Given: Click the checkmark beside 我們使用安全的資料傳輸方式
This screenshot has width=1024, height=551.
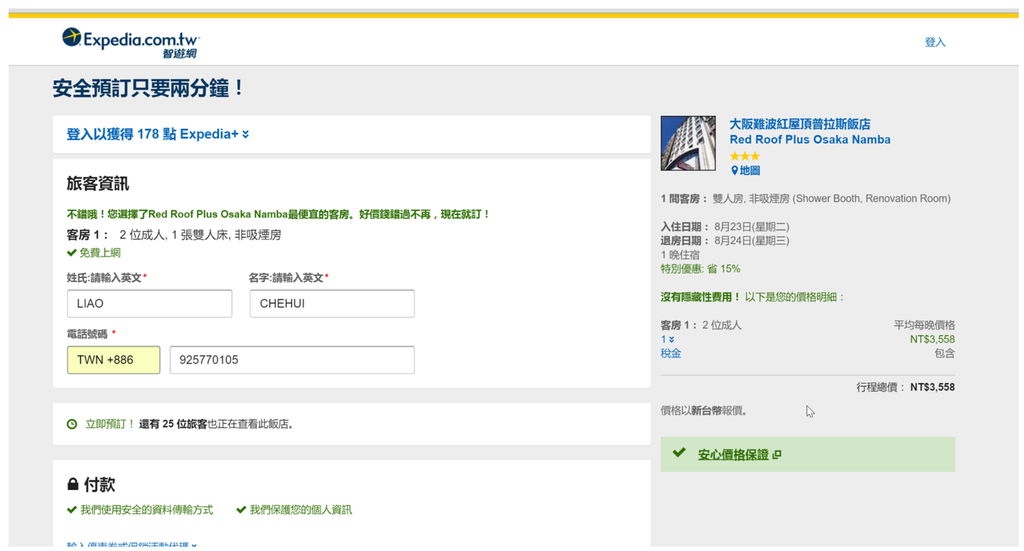Looking at the screenshot, I should (71, 510).
